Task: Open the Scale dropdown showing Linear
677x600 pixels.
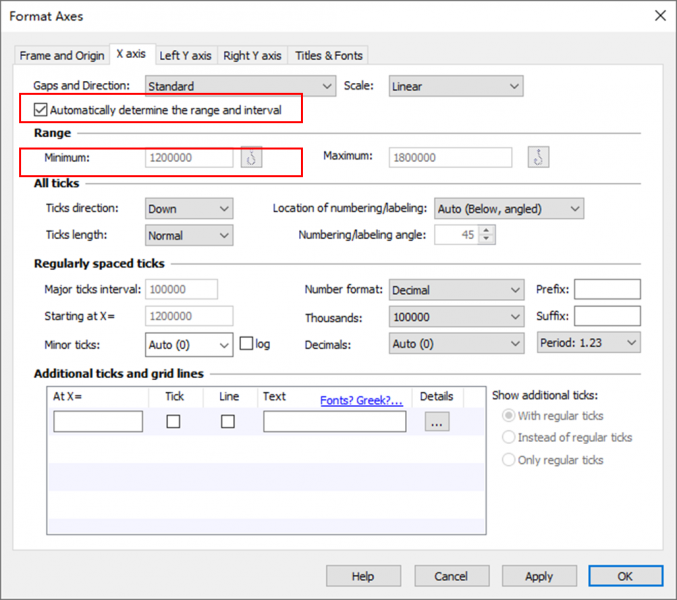Action: [456, 86]
